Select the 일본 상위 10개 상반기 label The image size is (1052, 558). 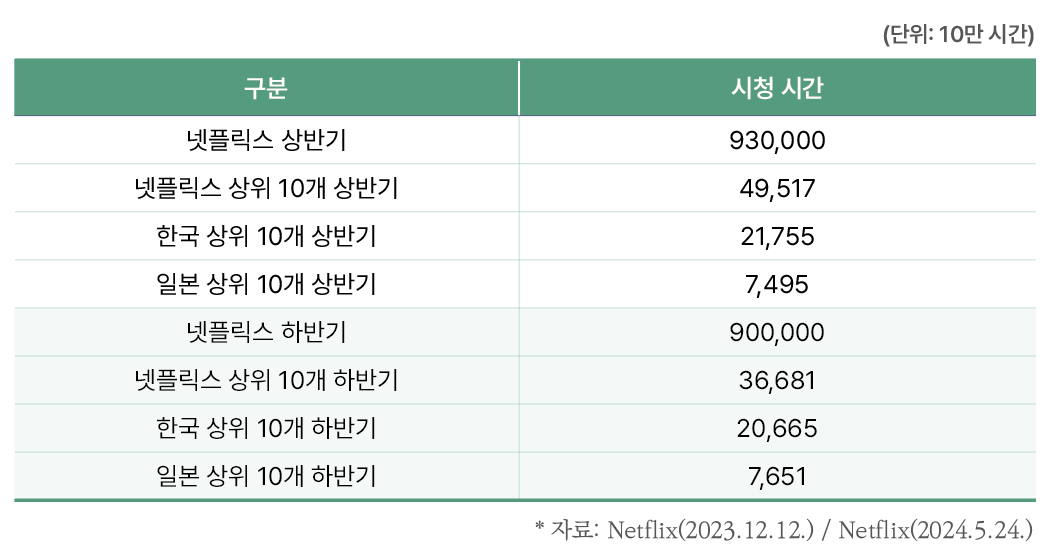coord(266,284)
